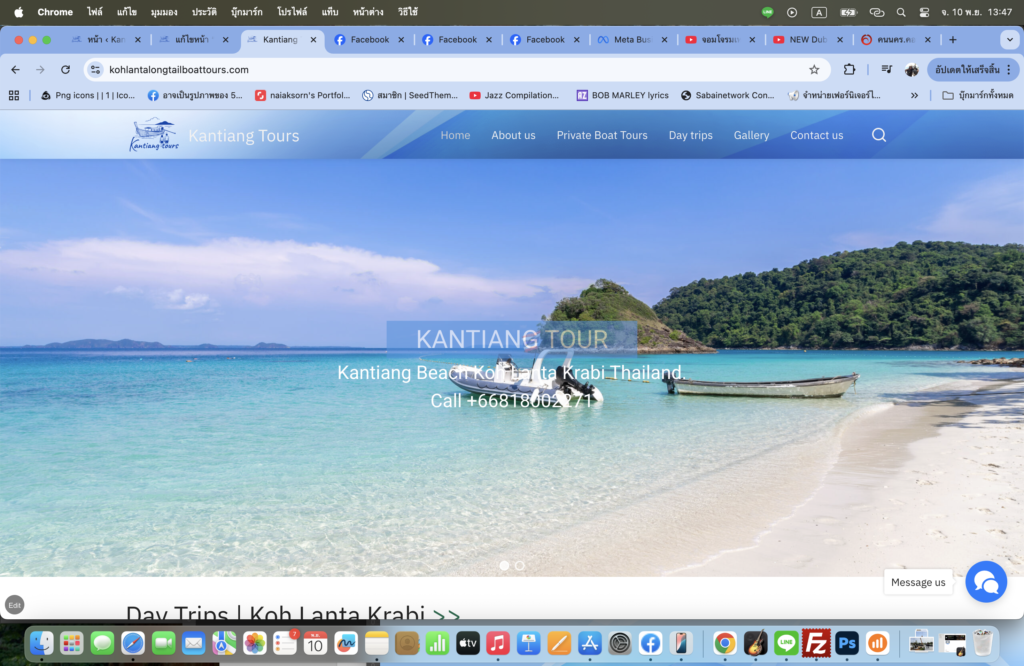This screenshot has width=1024, height=666.
Task: Open the Message us chat bubble icon
Action: click(985, 582)
